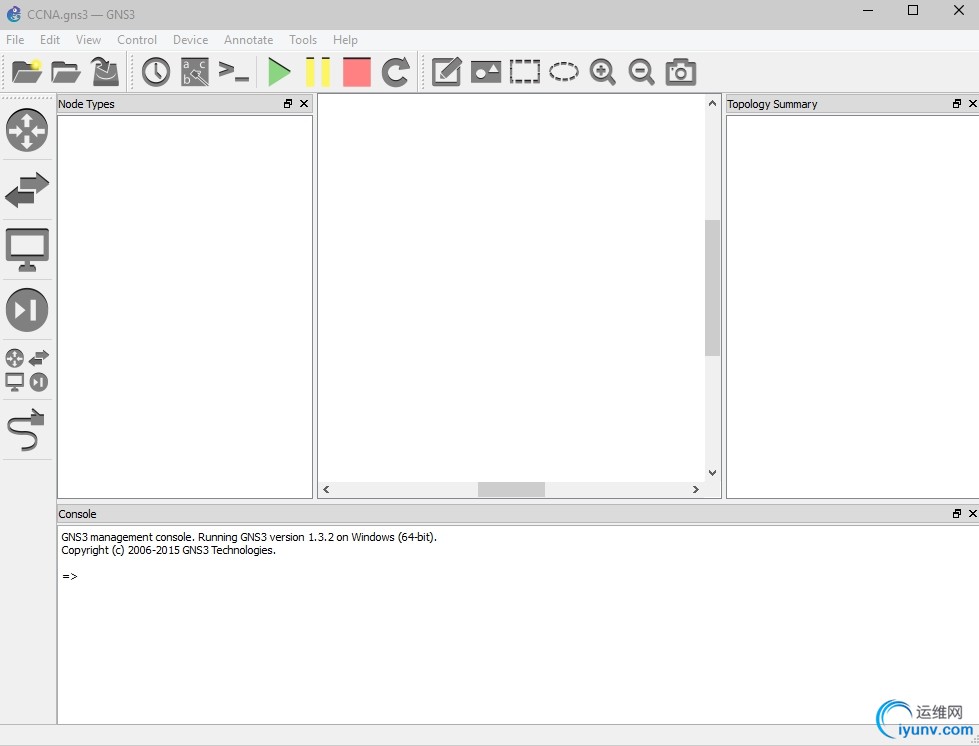This screenshot has width=979, height=746.
Task: Click the Zoom in magnifier
Action: (x=603, y=72)
